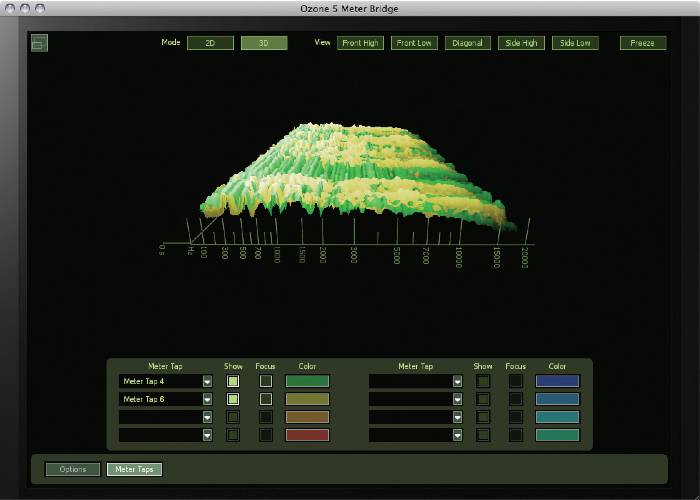Viewport: 700px width, 500px height.
Task: Open the Meter Tap 4 dropdown
Action: (x=207, y=381)
